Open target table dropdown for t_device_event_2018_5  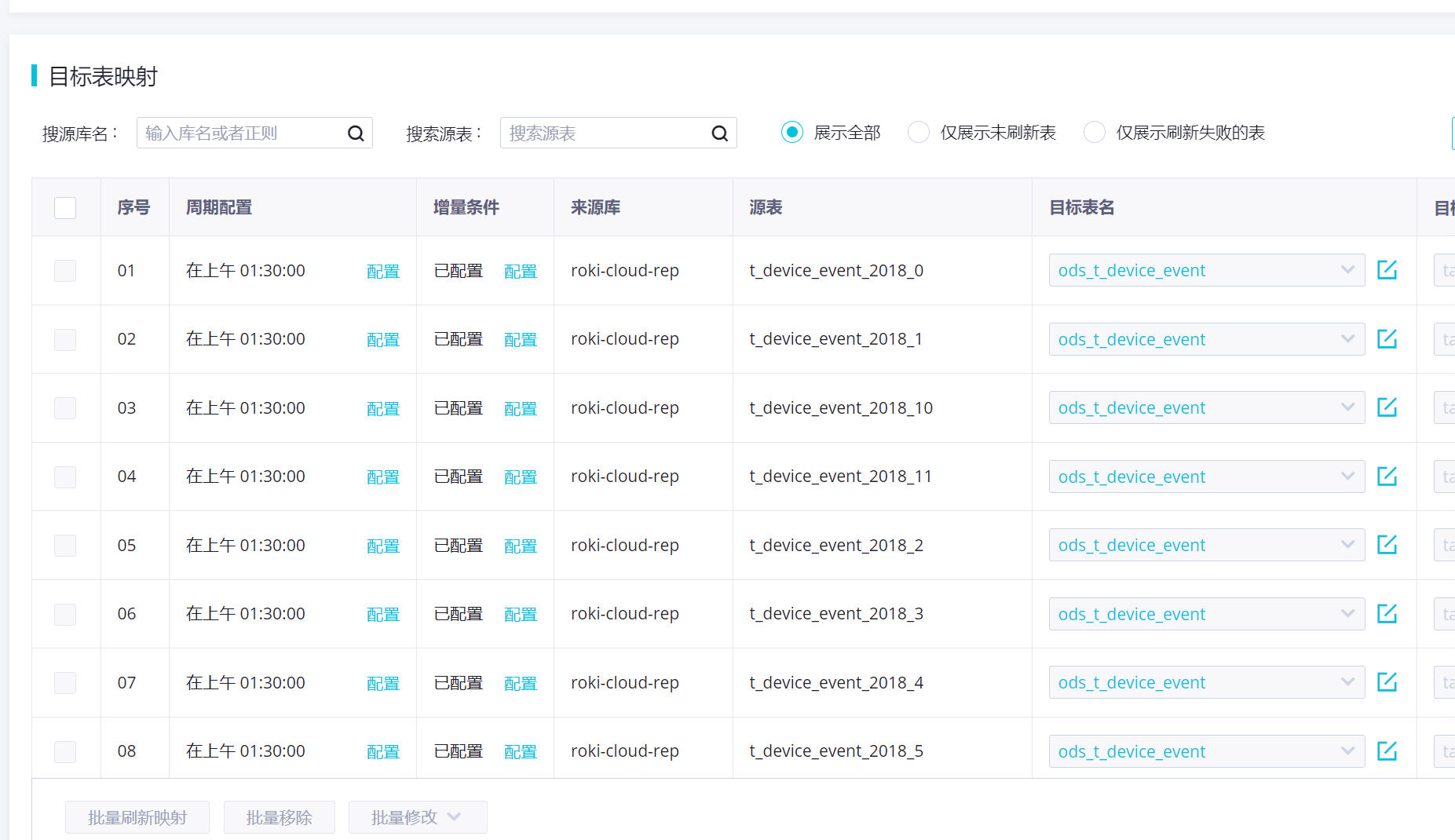point(1207,751)
